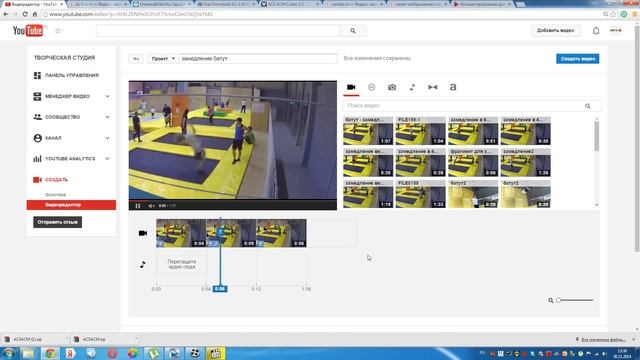Open the video clips tab (camcorder icon)
The height and width of the screenshot is (360, 640).
[351, 87]
